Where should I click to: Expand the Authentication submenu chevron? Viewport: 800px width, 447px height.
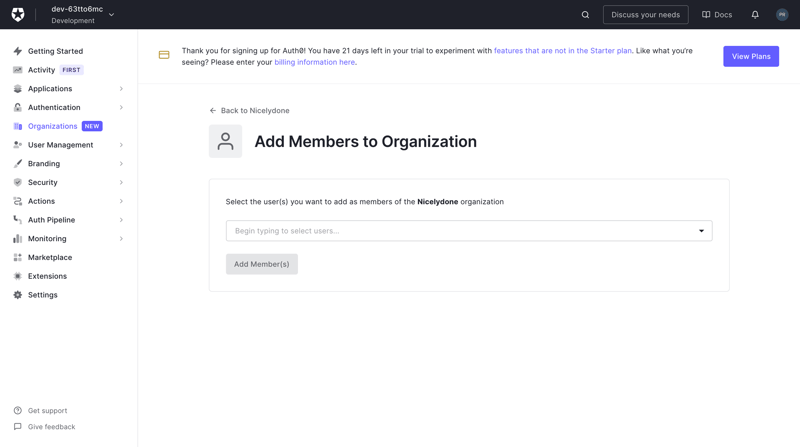(121, 107)
